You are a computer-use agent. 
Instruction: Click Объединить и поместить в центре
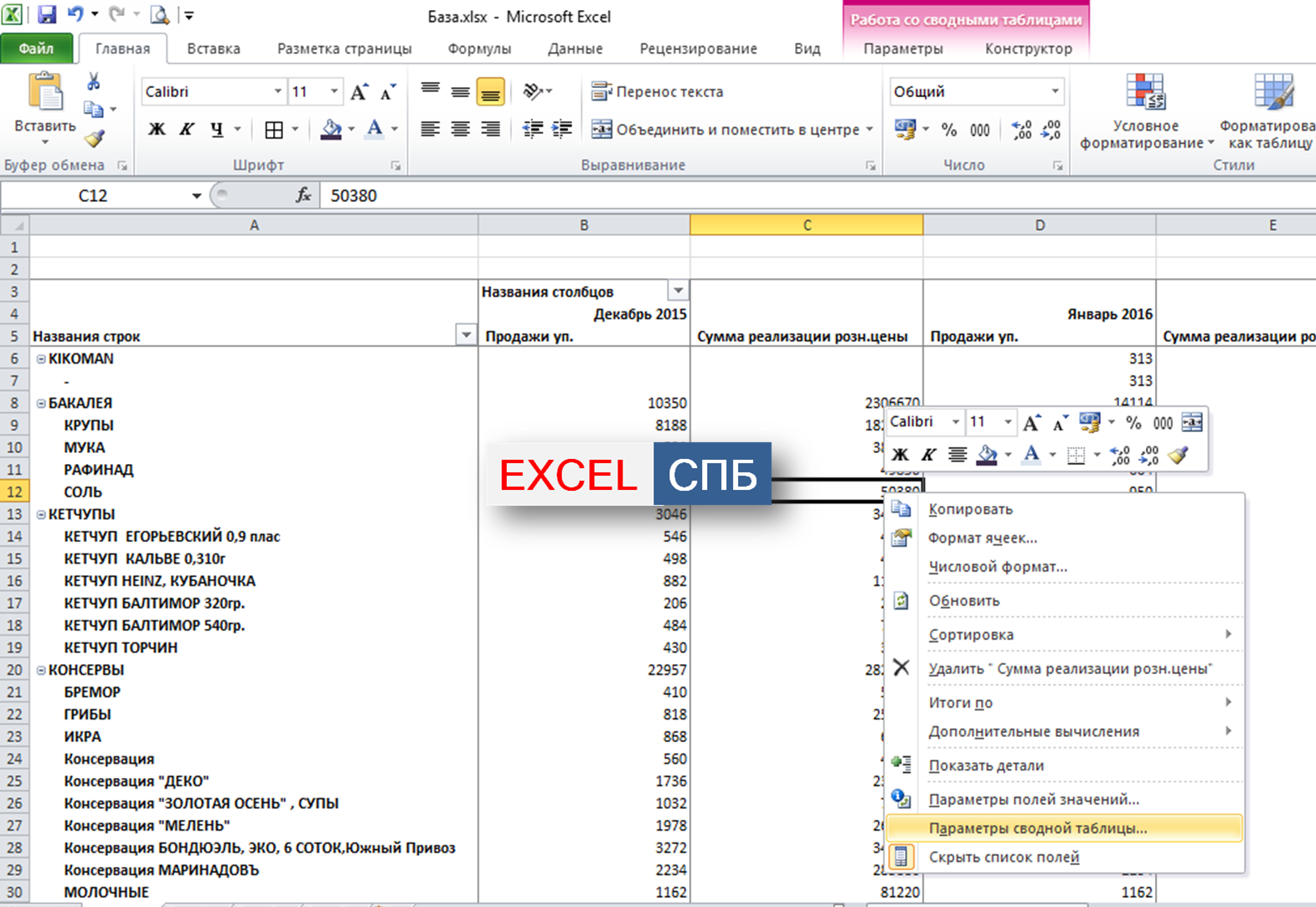coord(725,130)
